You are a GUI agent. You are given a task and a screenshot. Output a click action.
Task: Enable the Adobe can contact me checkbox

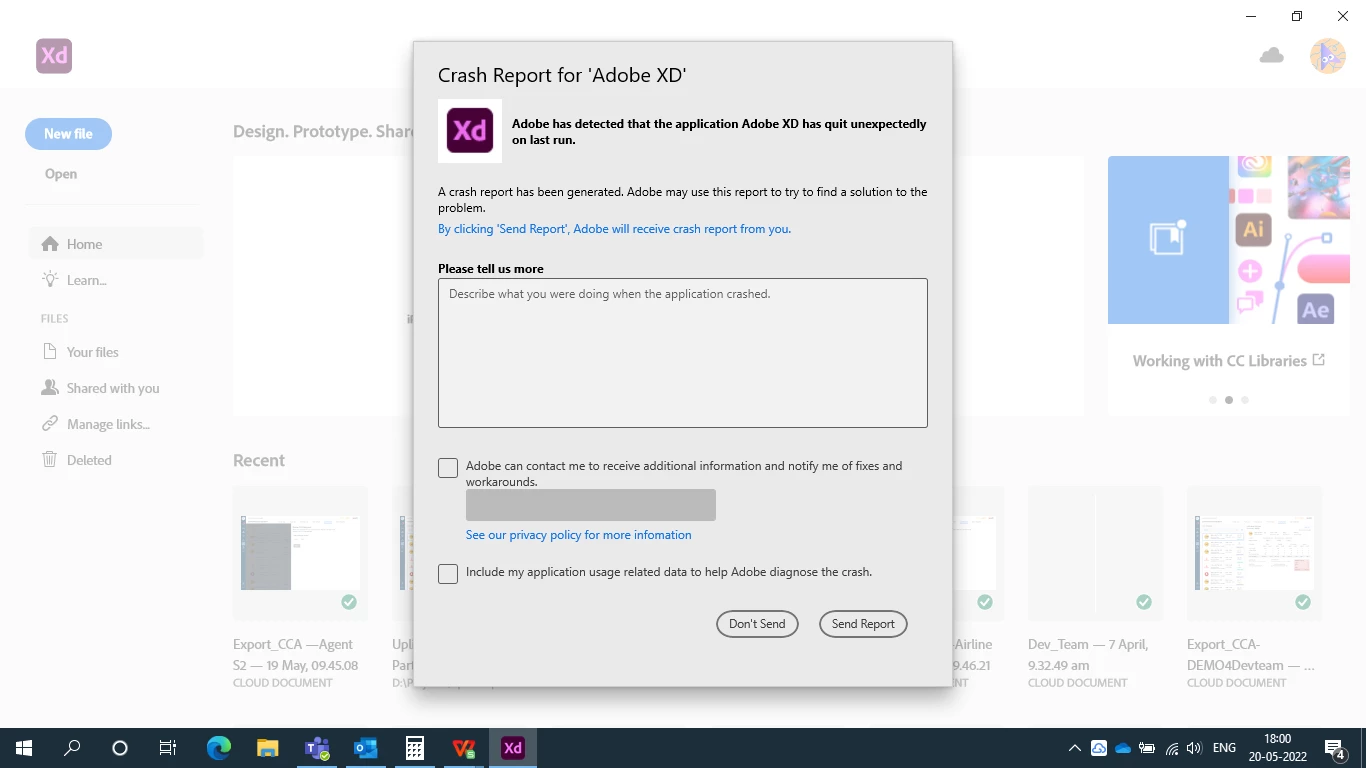point(448,468)
